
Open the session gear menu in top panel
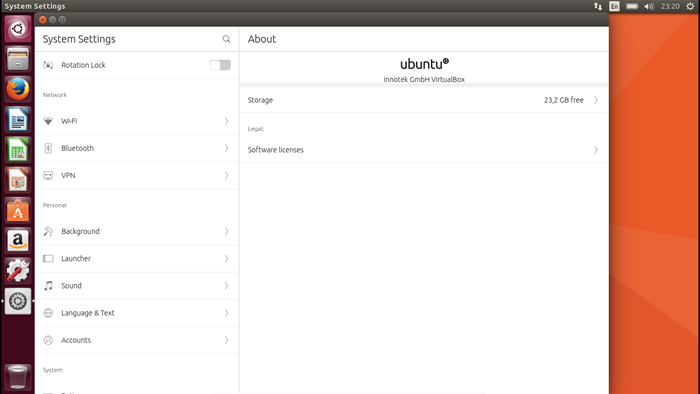pos(690,6)
